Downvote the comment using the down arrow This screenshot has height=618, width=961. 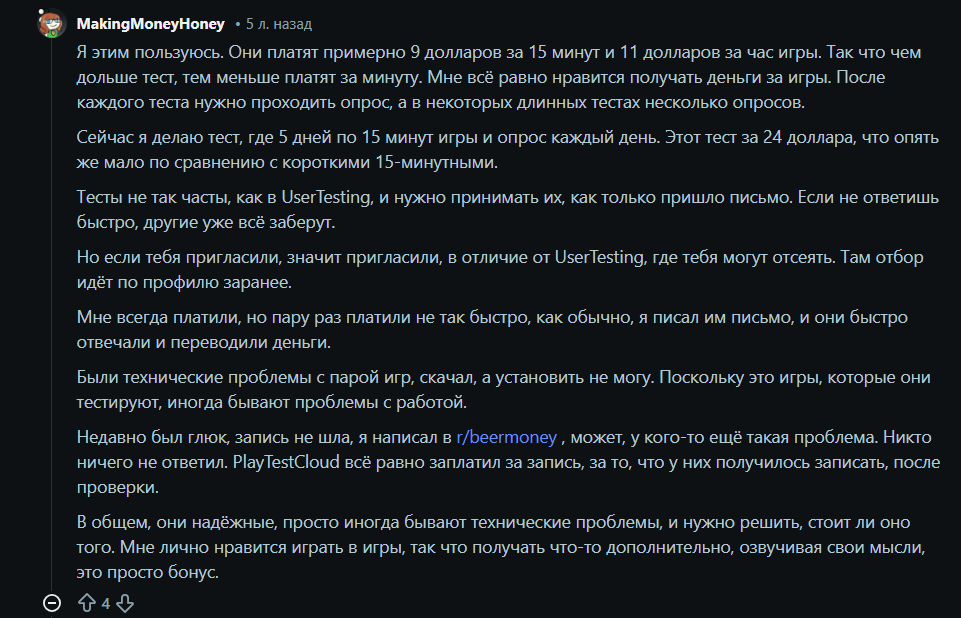coord(123,602)
